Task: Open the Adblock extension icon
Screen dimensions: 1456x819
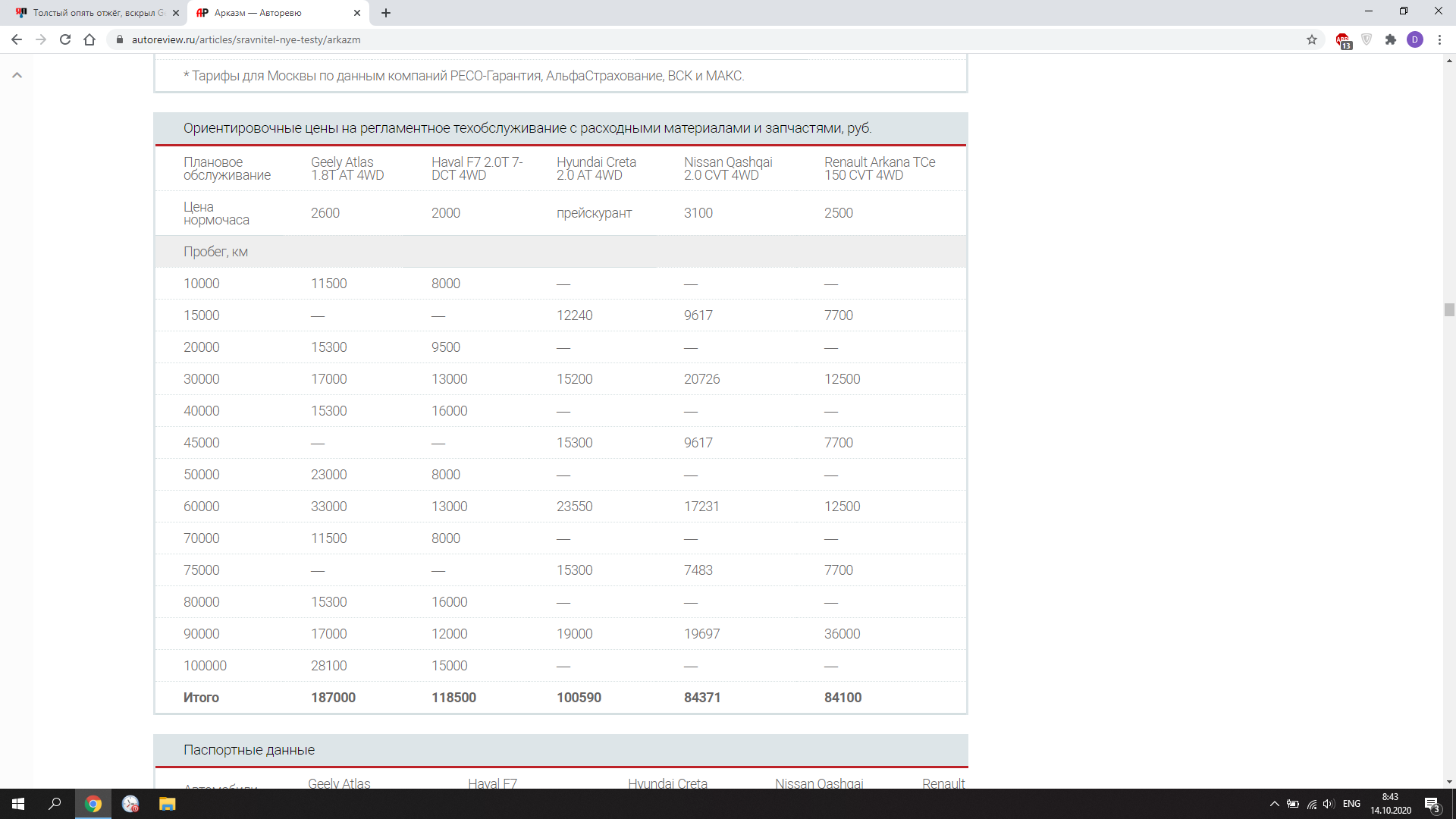Action: click(x=1343, y=40)
